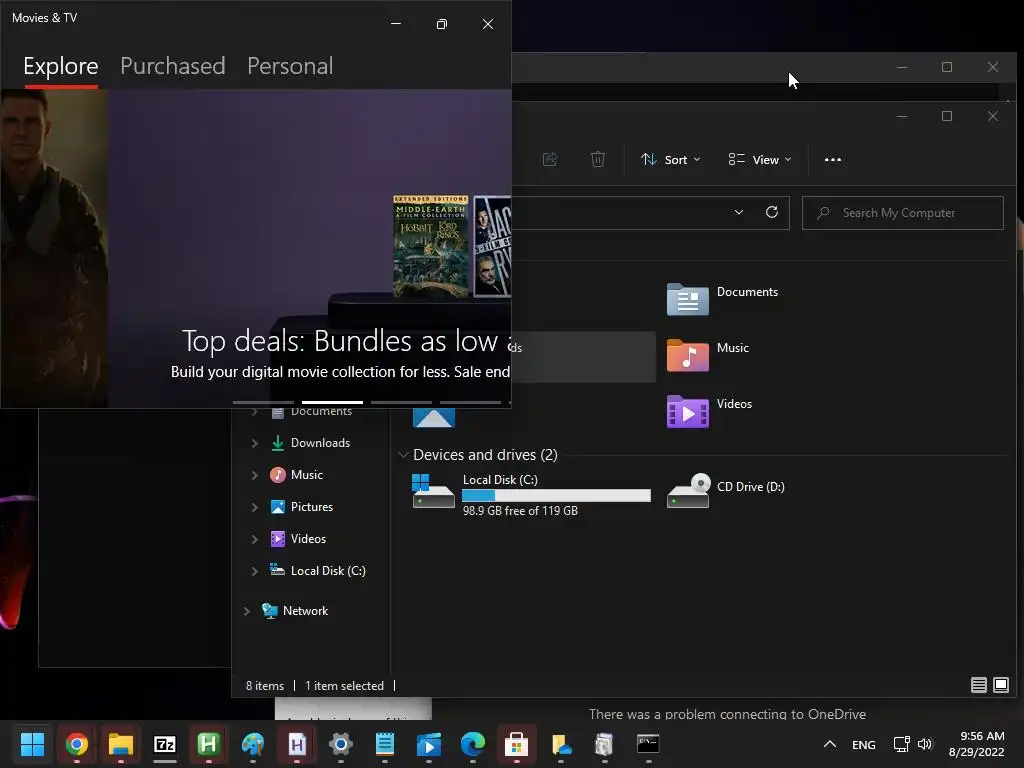Expand Downloads in navigation pane
This screenshot has height=768, width=1024.
tap(255, 443)
